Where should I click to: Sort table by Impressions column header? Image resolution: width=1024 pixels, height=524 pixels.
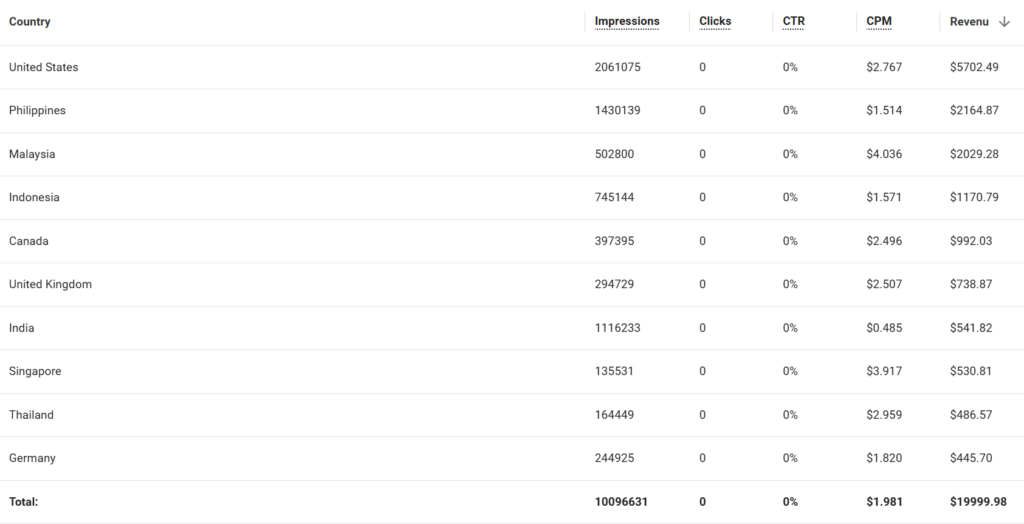point(627,22)
